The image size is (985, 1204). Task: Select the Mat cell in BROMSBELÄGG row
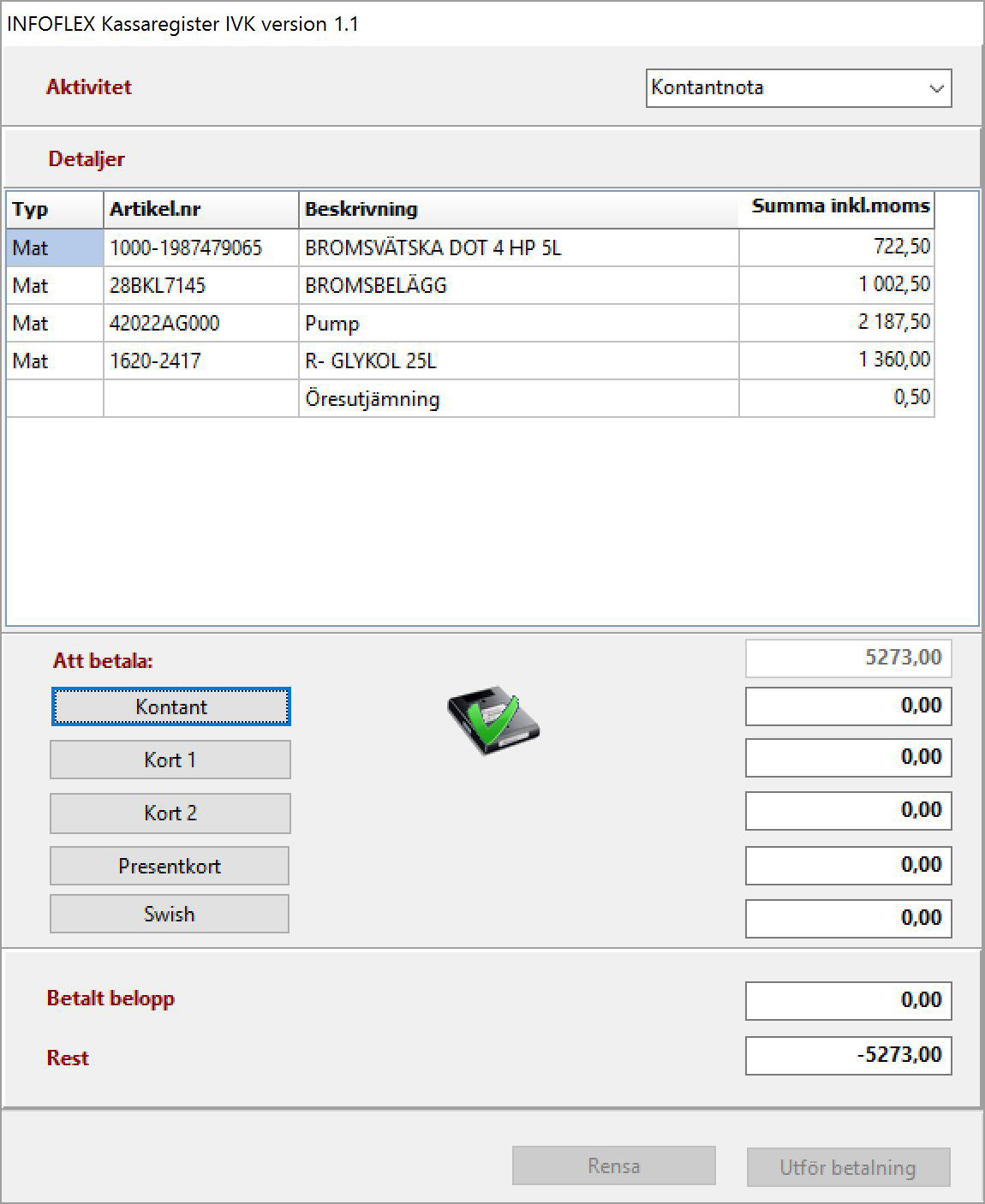pyautogui.click(x=55, y=286)
